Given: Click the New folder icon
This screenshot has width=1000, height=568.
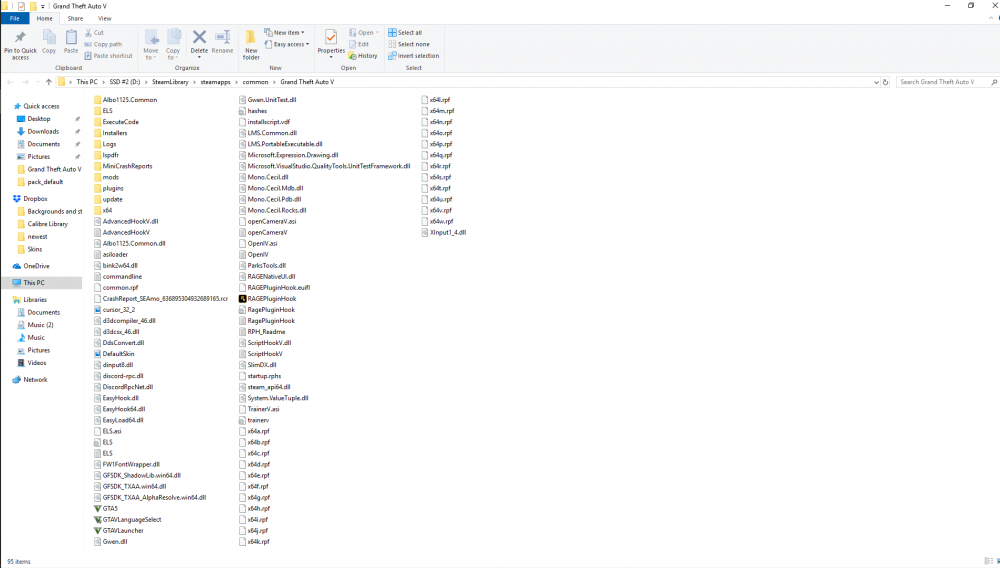Looking at the screenshot, I should tap(251, 38).
